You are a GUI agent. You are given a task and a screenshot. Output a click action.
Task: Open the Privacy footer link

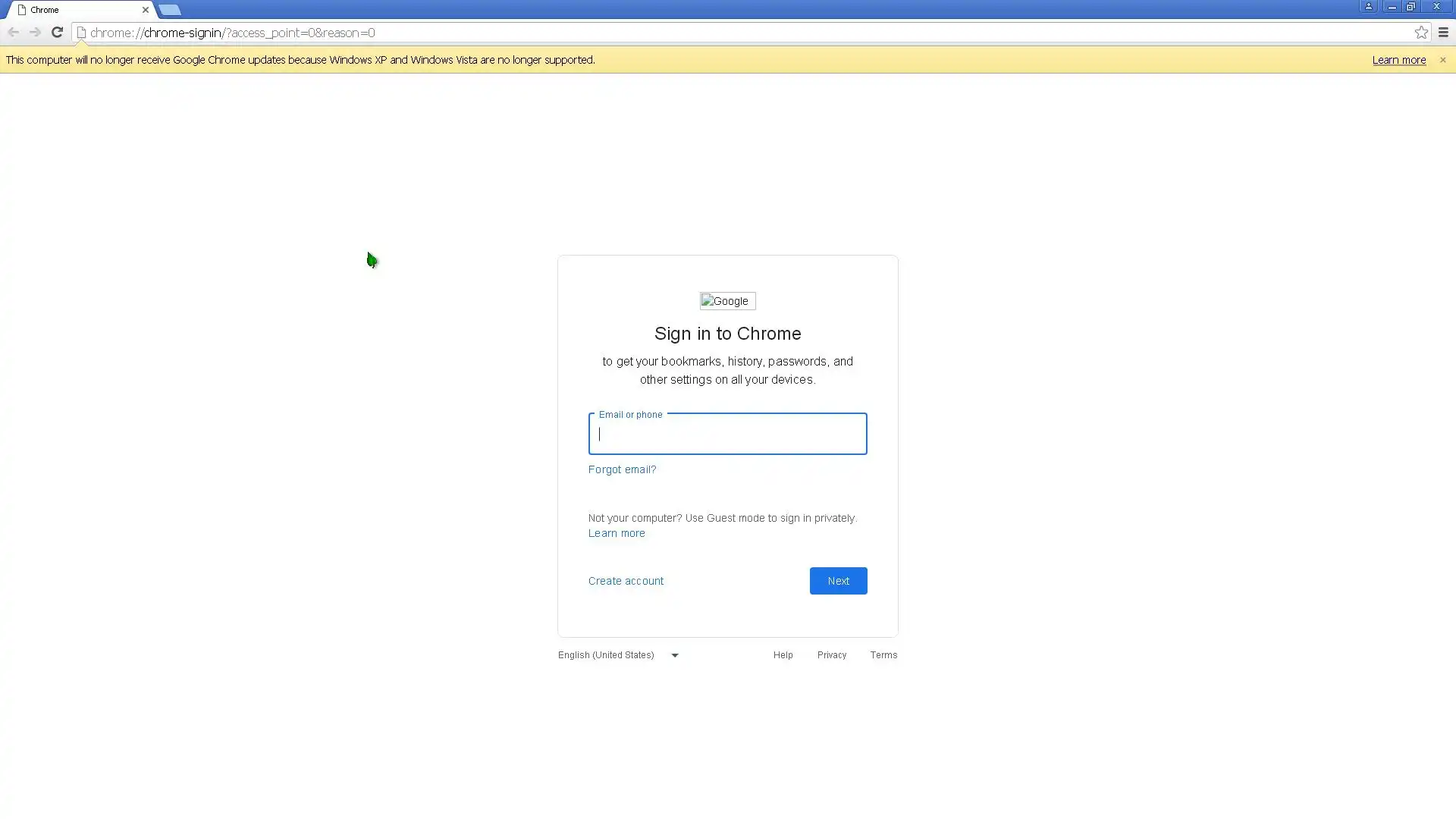click(x=831, y=654)
